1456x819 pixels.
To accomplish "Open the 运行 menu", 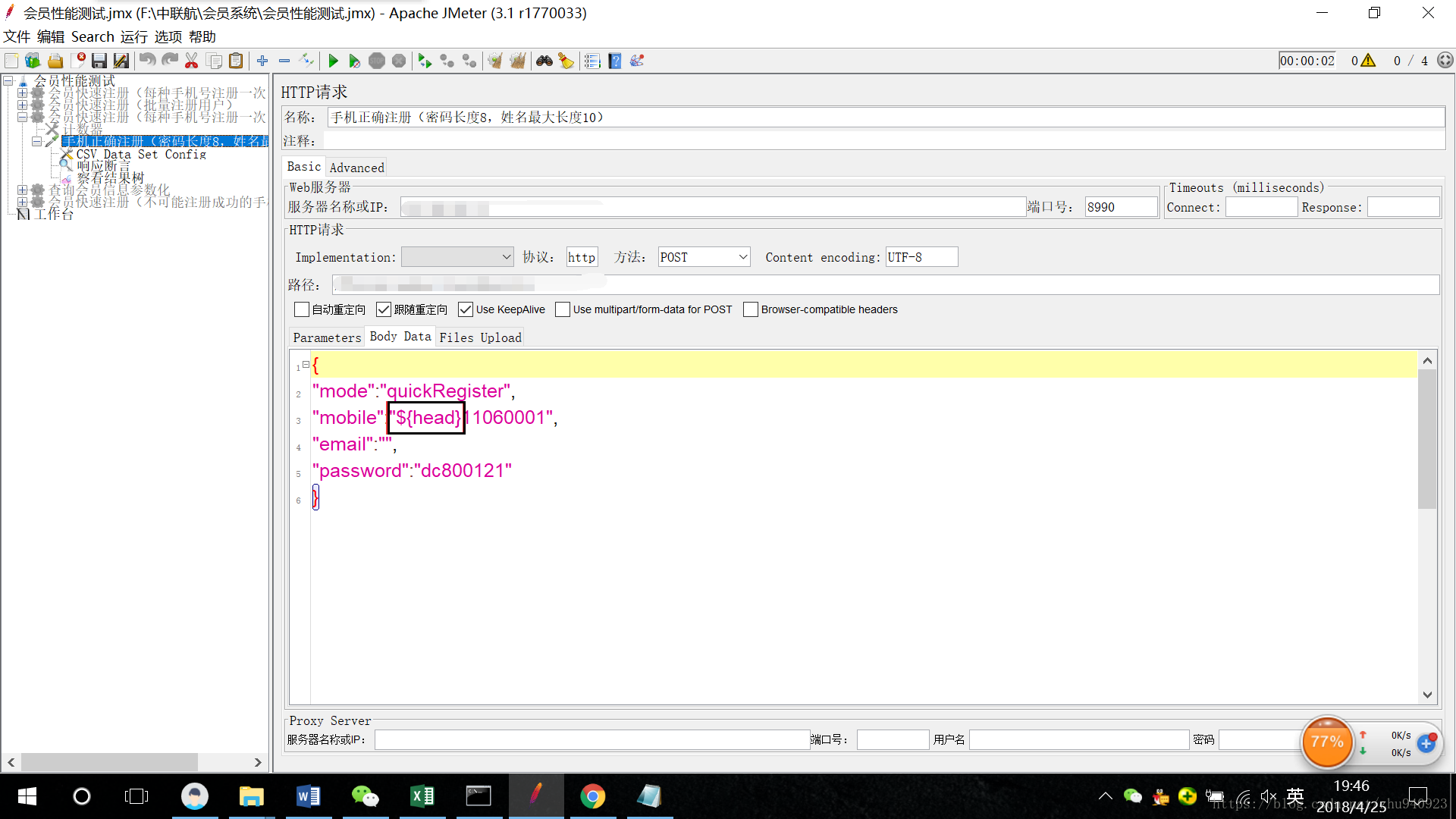I will coord(133,36).
